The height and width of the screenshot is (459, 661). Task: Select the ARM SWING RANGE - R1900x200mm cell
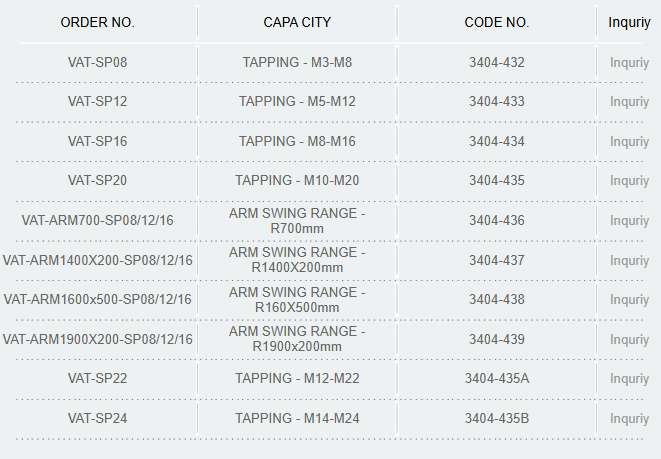coord(297,339)
